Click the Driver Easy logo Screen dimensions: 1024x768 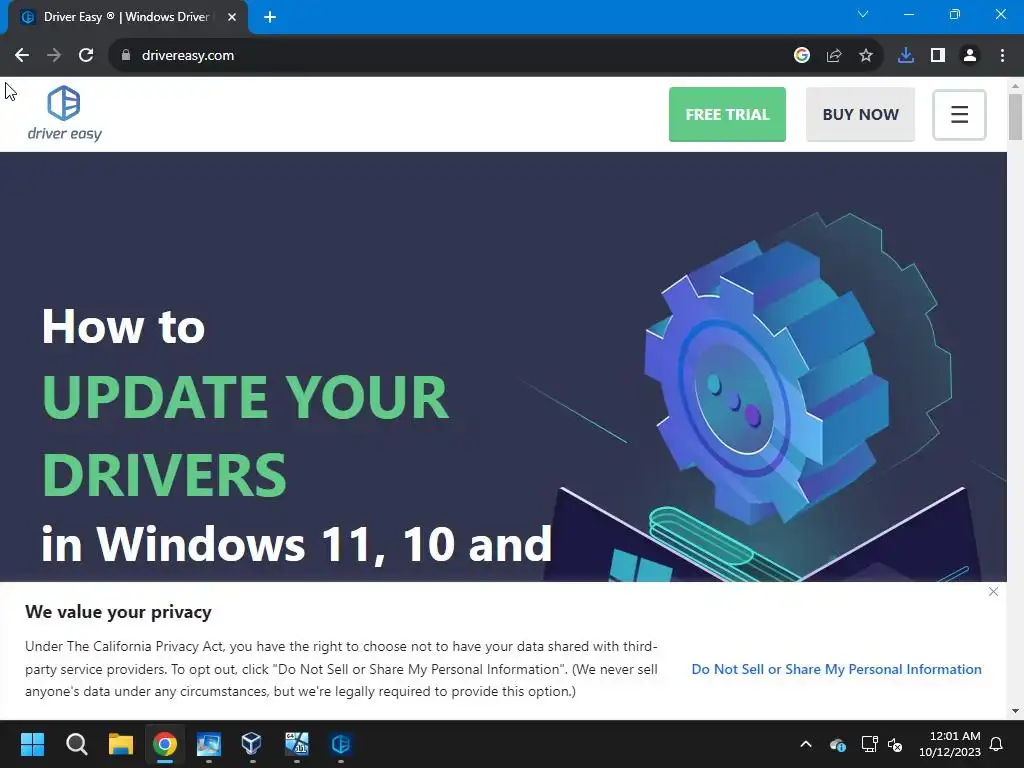click(x=64, y=113)
